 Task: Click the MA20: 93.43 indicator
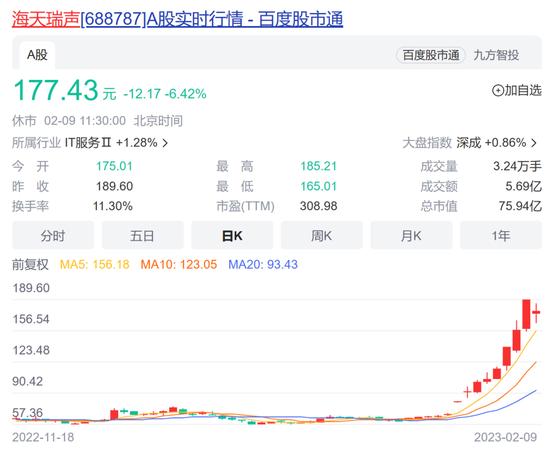[x=263, y=264]
